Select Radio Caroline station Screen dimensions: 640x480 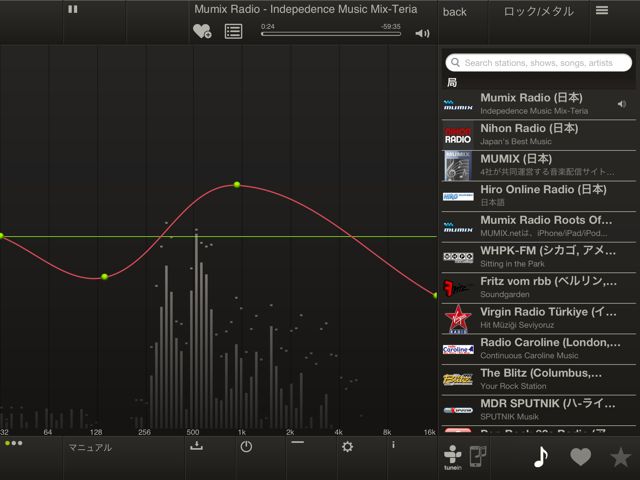coord(539,349)
